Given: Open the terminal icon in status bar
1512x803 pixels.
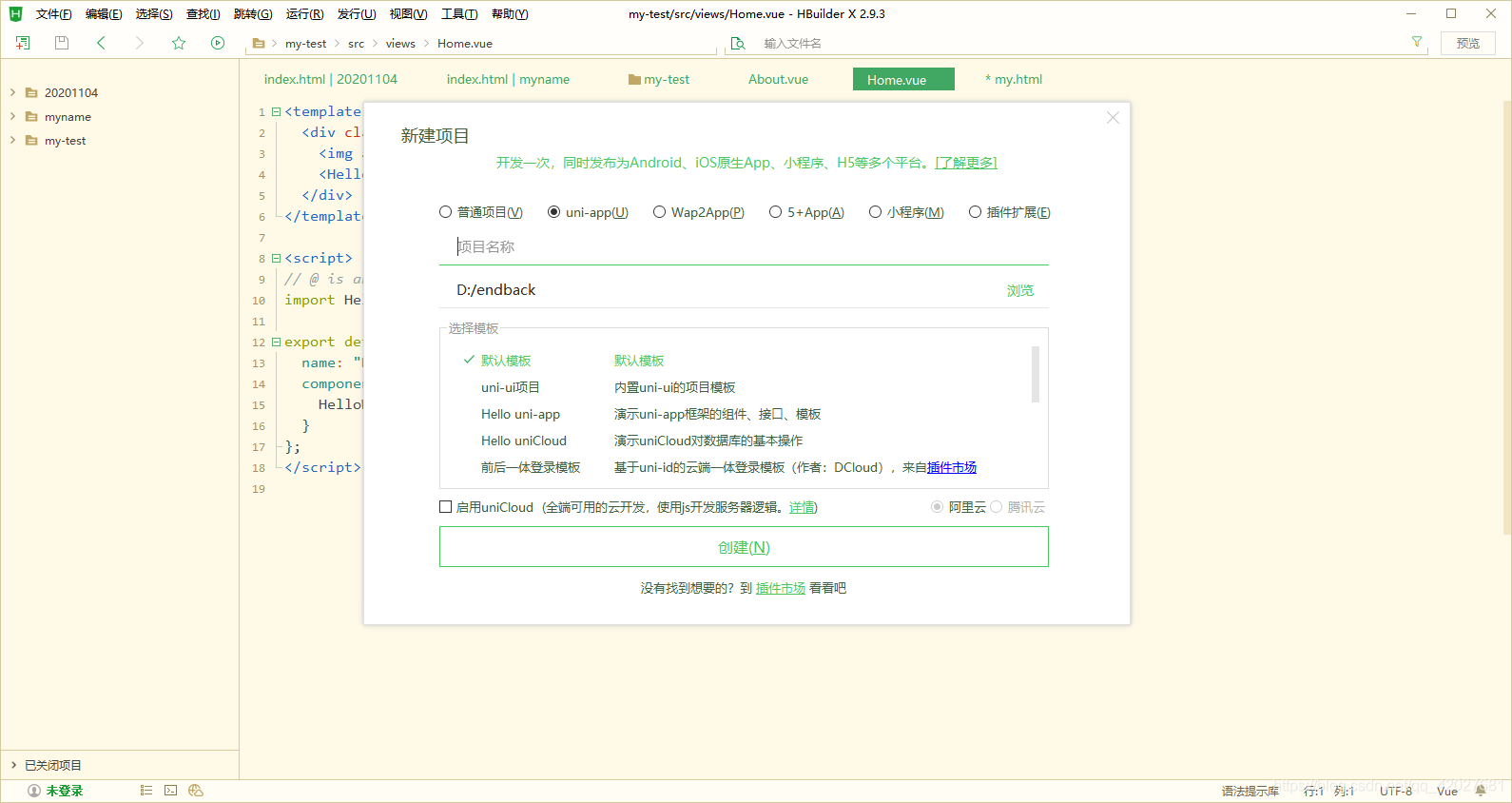Looking at the screenshot, I should coord(170,791).
